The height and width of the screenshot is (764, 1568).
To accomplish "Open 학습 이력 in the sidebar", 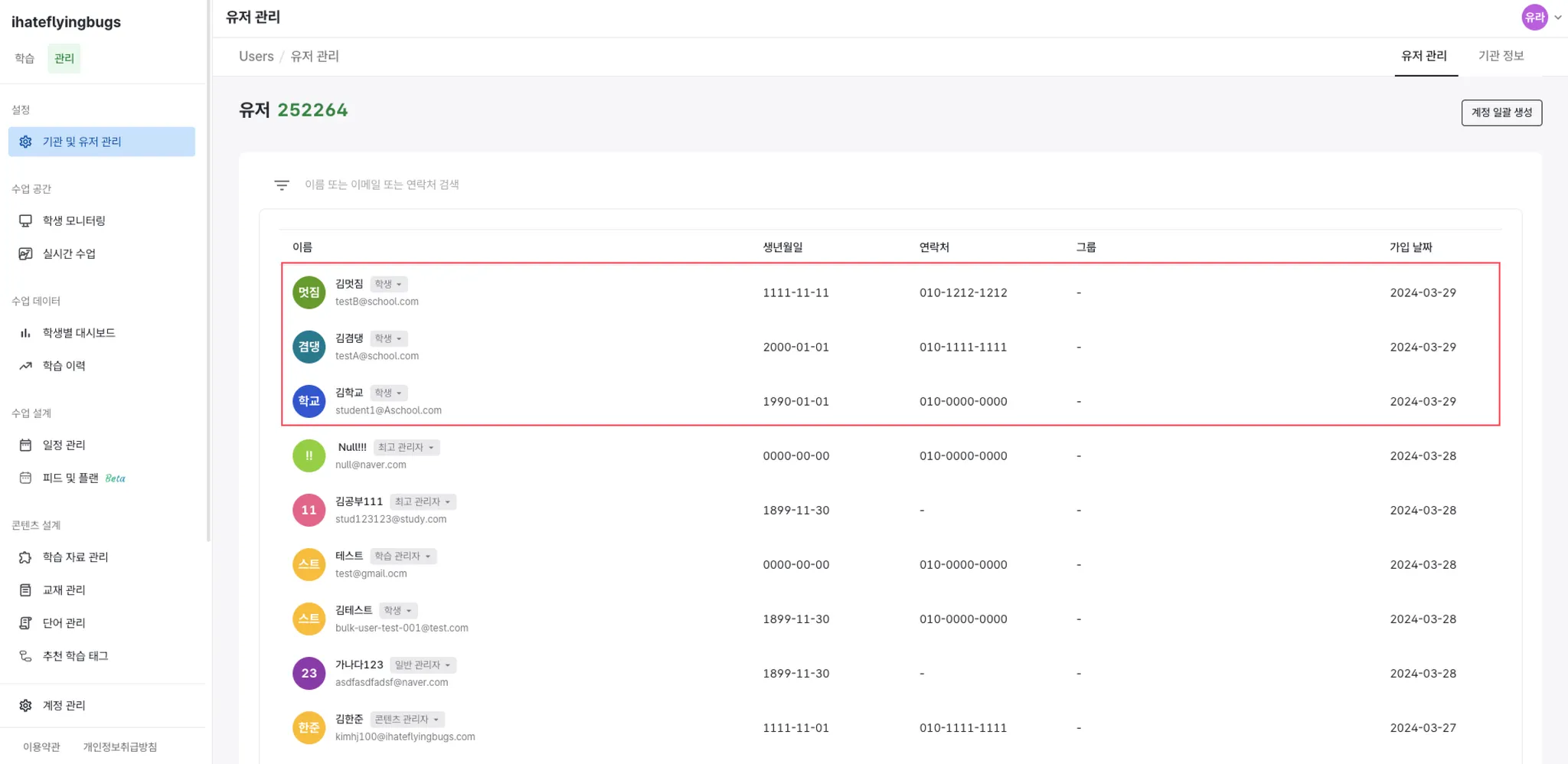I will [x=102, y=366].
